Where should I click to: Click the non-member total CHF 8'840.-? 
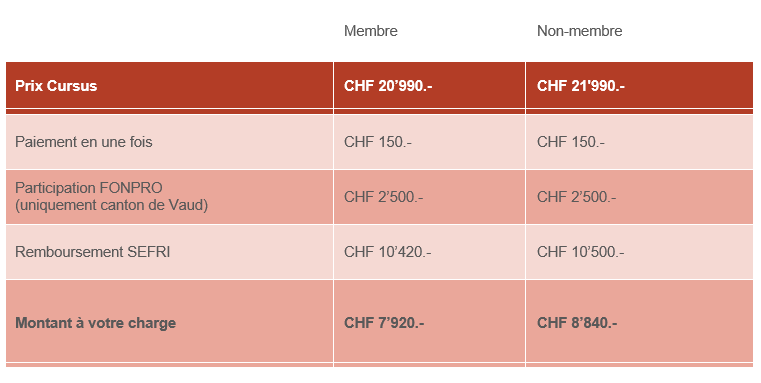(577, 323)
